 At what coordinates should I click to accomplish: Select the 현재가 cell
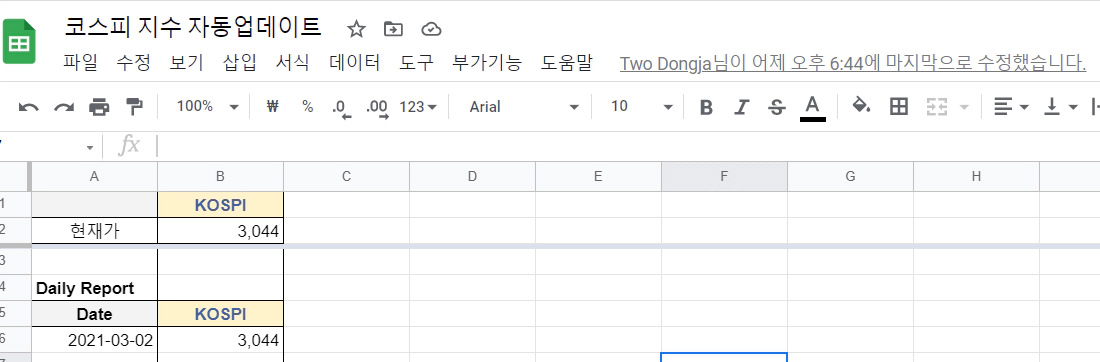pos(95,231)
